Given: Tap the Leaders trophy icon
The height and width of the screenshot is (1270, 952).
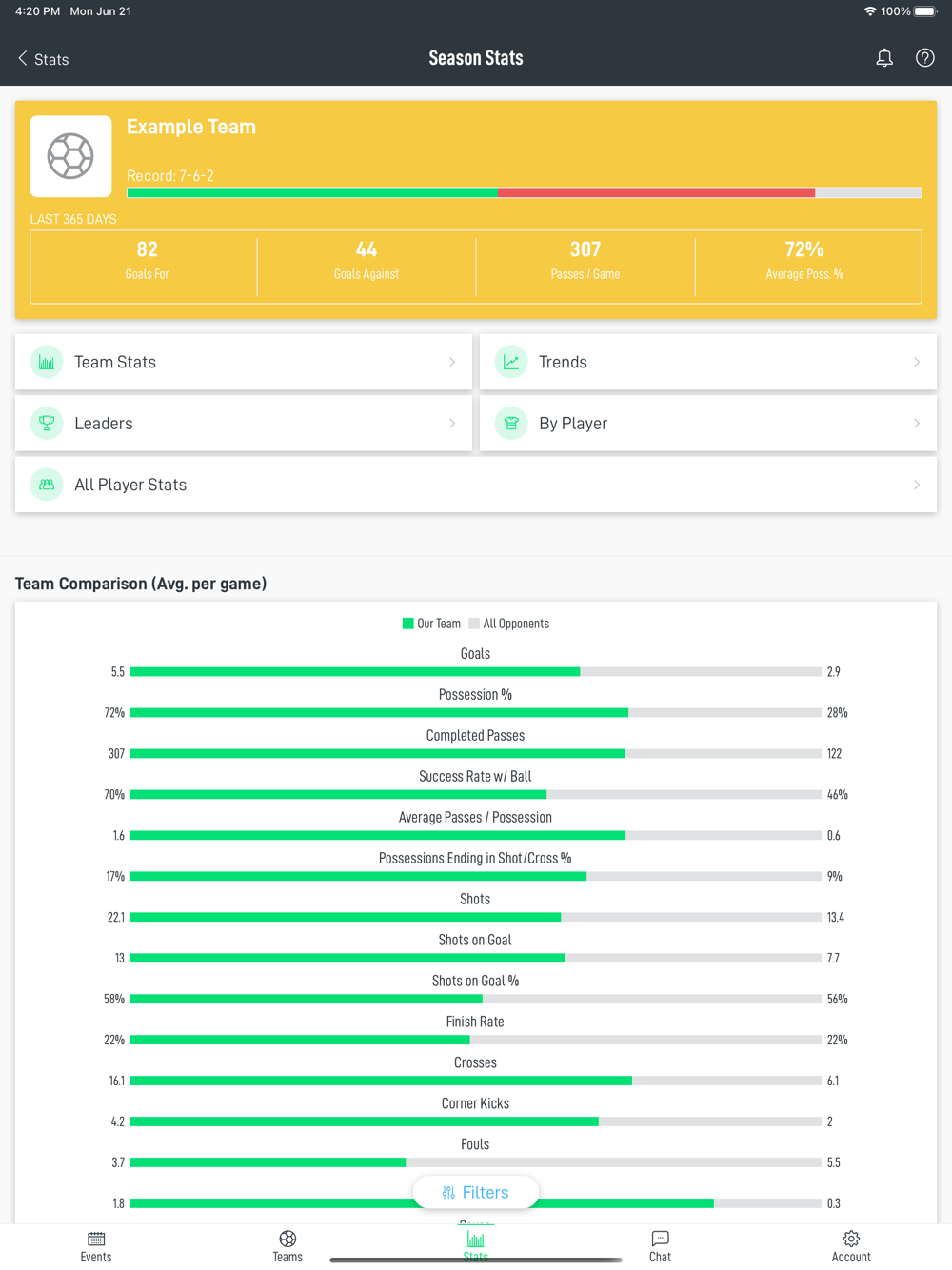Looking at the screenshot, I should pyautogui.click(x=47, y=424).
